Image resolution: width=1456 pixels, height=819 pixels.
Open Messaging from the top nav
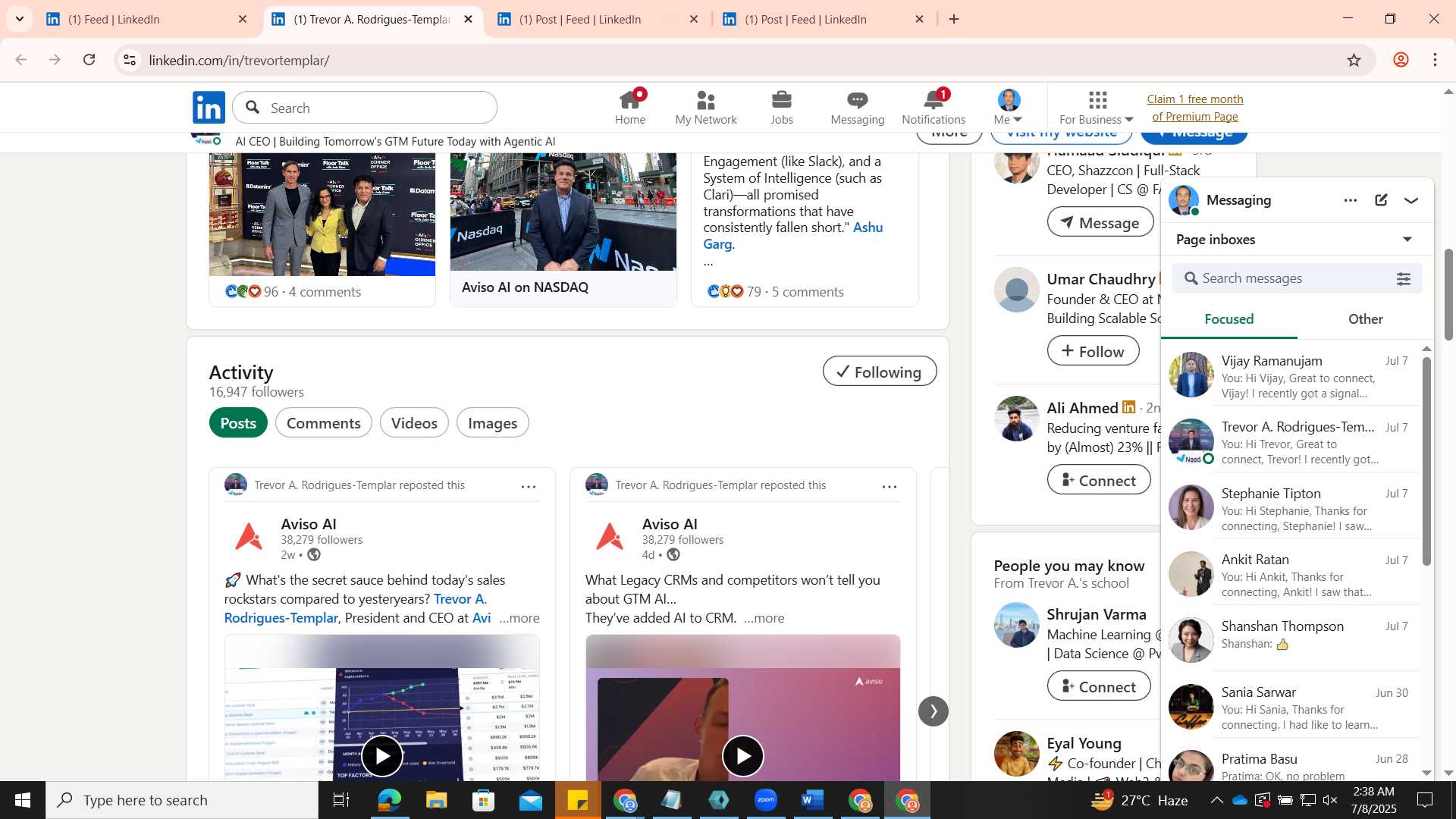click(857, 108)
